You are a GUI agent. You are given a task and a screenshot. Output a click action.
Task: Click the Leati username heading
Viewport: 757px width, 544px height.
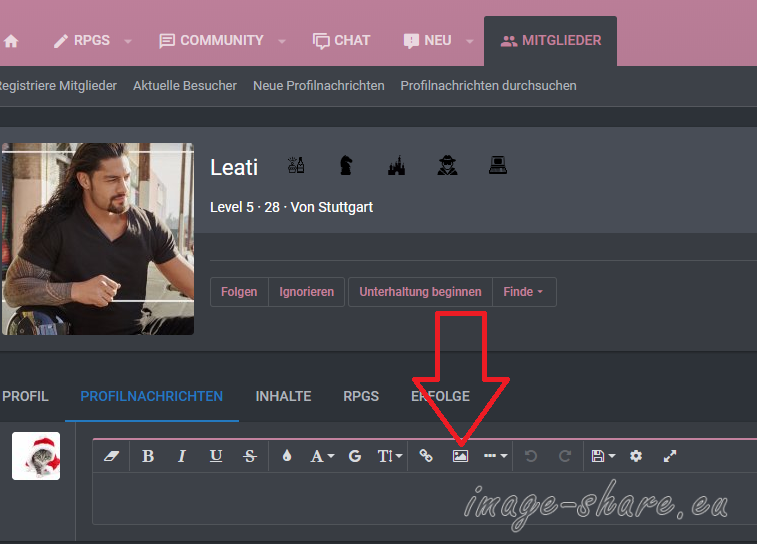[234, 167]
